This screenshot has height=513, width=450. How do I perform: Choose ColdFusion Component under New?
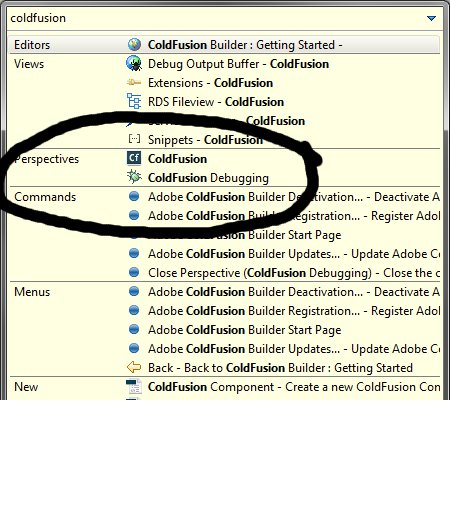tap(294, 387)
